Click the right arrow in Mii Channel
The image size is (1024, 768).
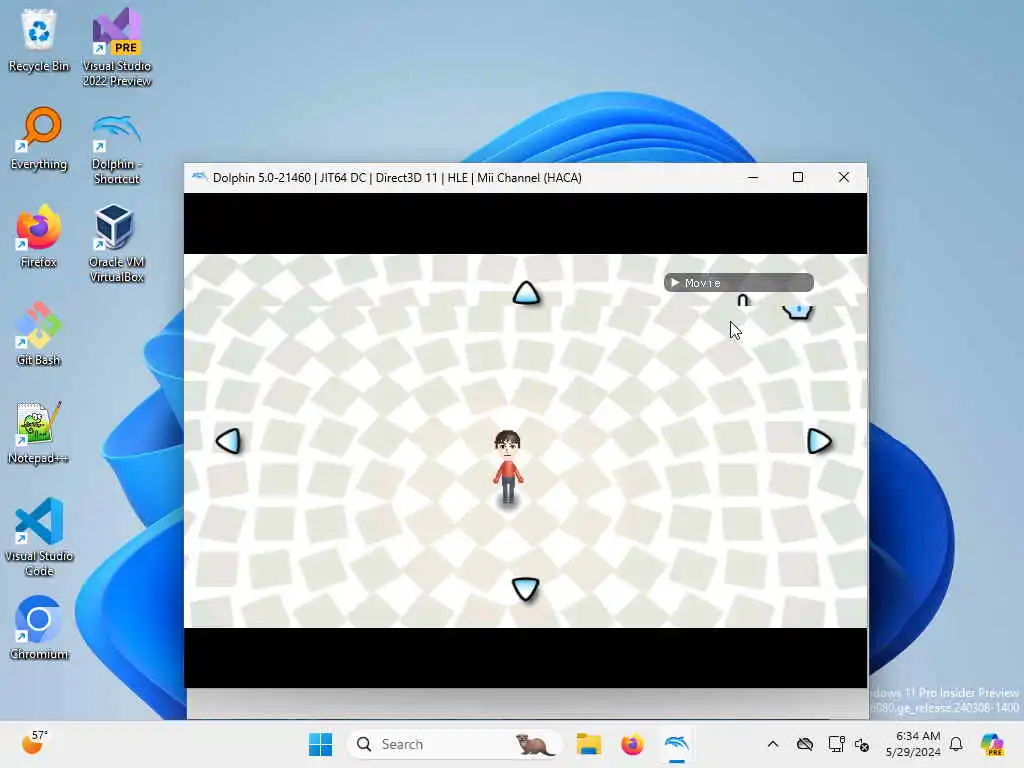(x=819, y=441)
